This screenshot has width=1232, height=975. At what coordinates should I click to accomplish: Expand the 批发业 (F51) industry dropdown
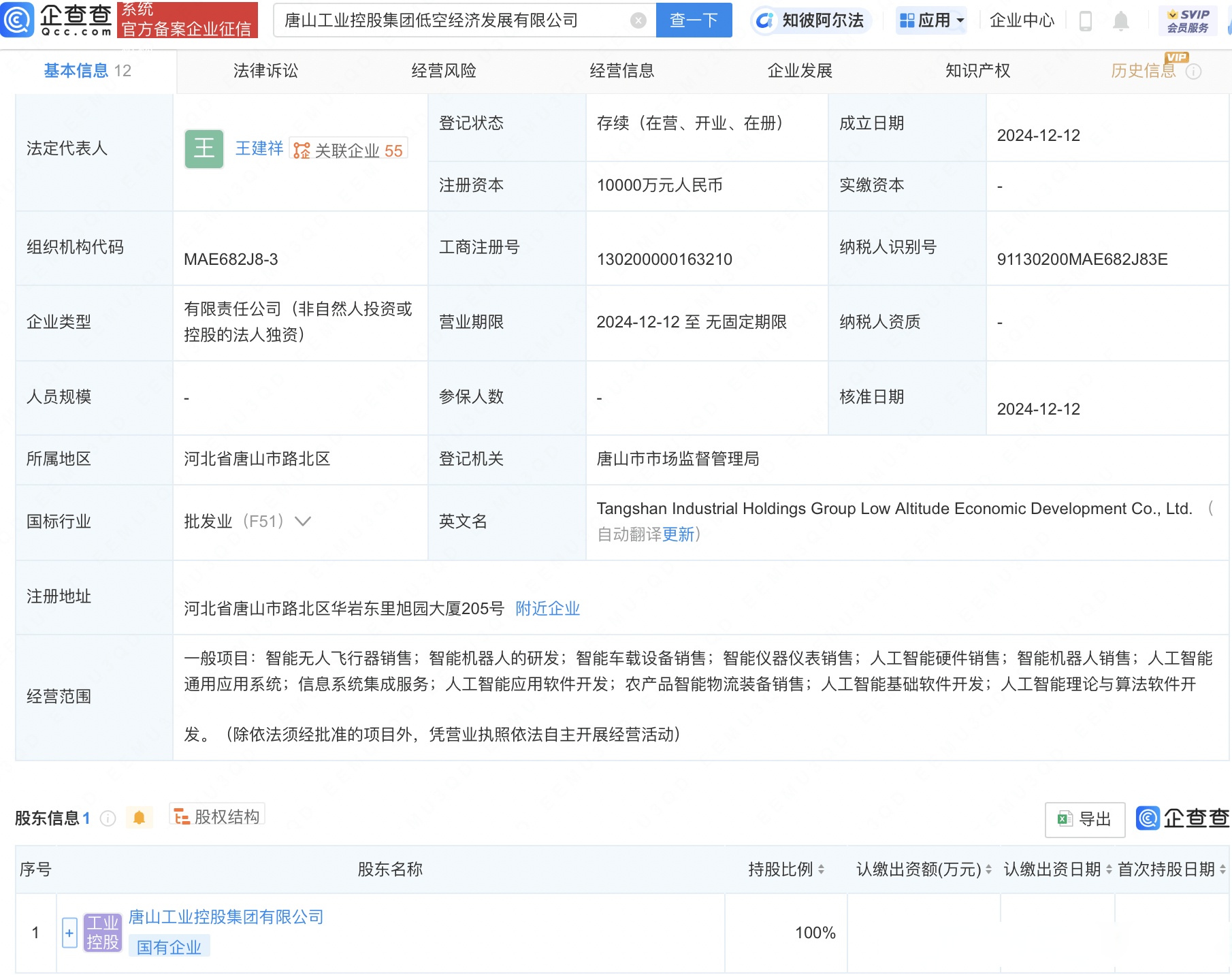point(300,521)
